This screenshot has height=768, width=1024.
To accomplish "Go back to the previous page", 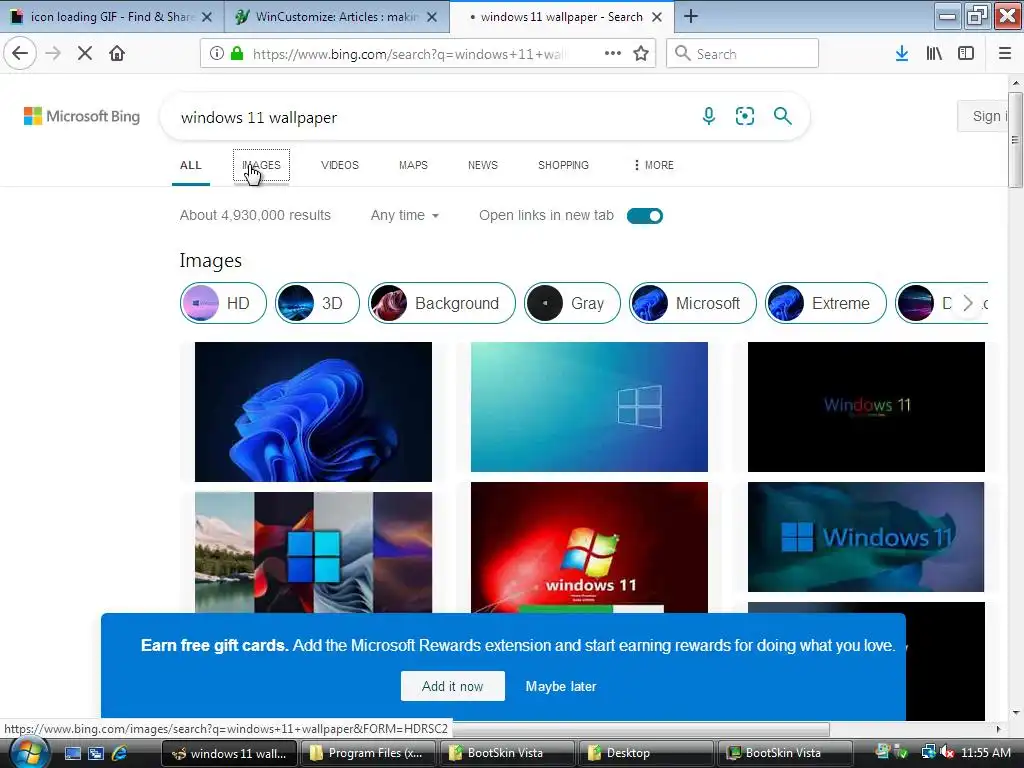I will tap(20, 54).
